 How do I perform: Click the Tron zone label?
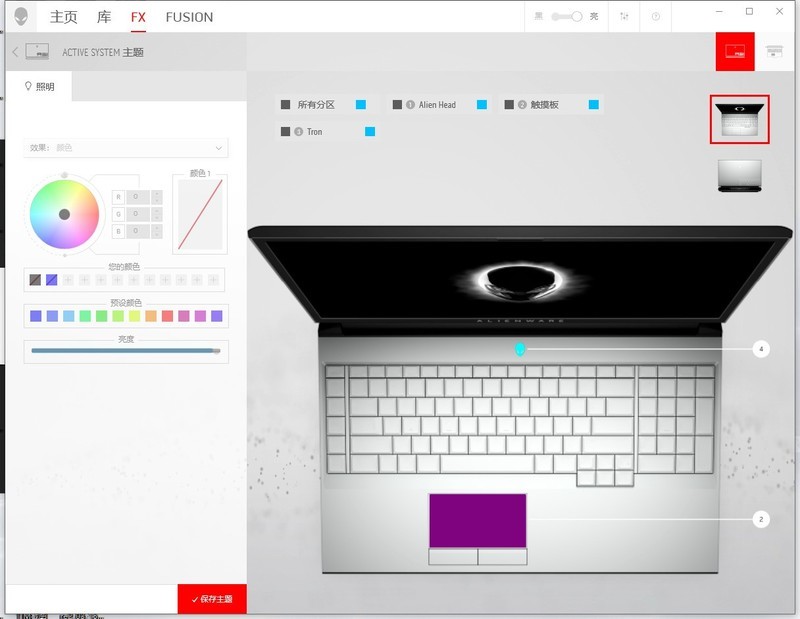click(315, 132)
